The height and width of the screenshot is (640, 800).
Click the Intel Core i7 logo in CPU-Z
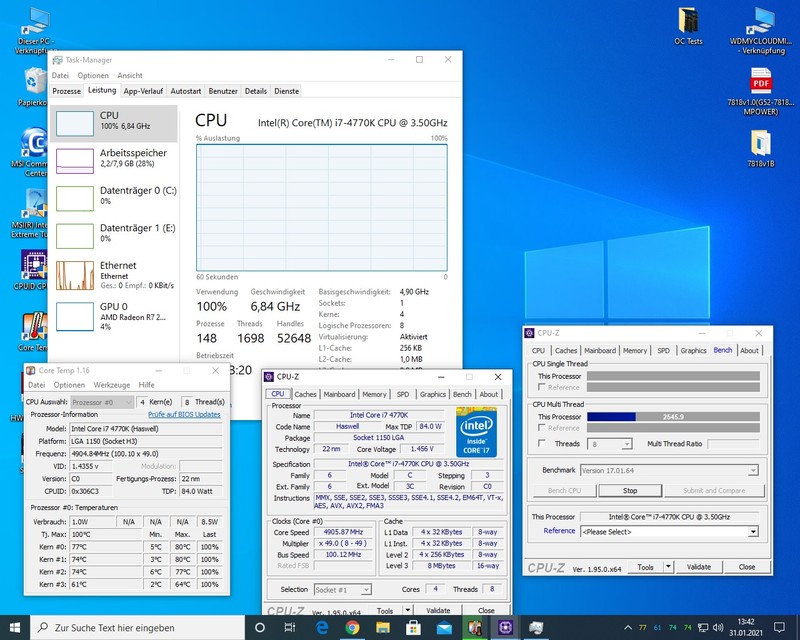click(476, 432)
